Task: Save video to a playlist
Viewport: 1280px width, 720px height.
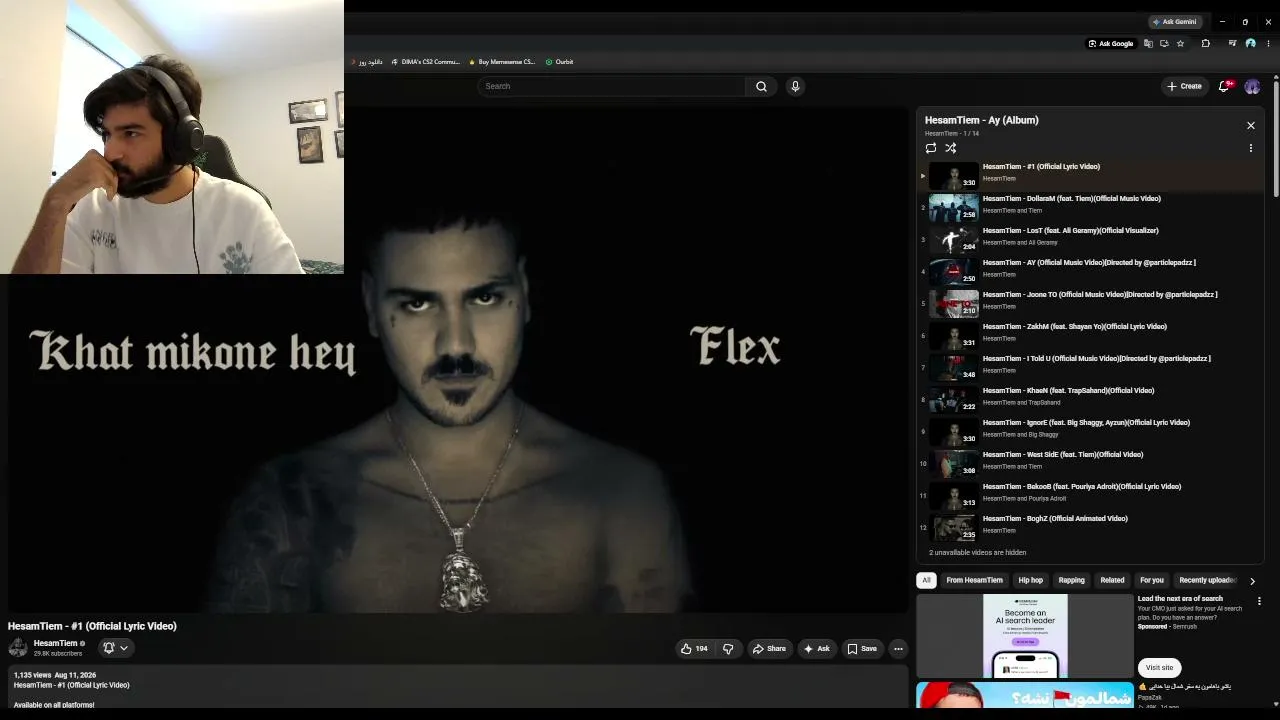Action: (x=862, y=648)
